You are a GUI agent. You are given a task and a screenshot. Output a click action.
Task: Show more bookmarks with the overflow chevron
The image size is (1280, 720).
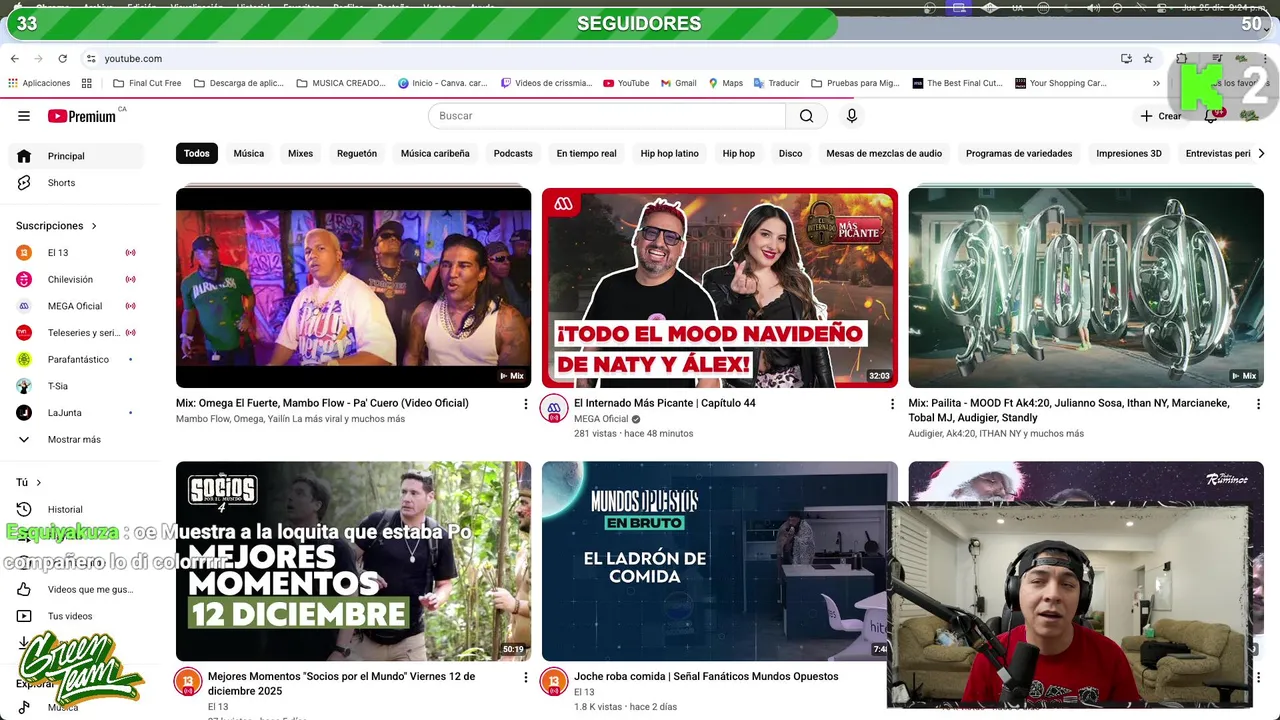point(1156,83)
